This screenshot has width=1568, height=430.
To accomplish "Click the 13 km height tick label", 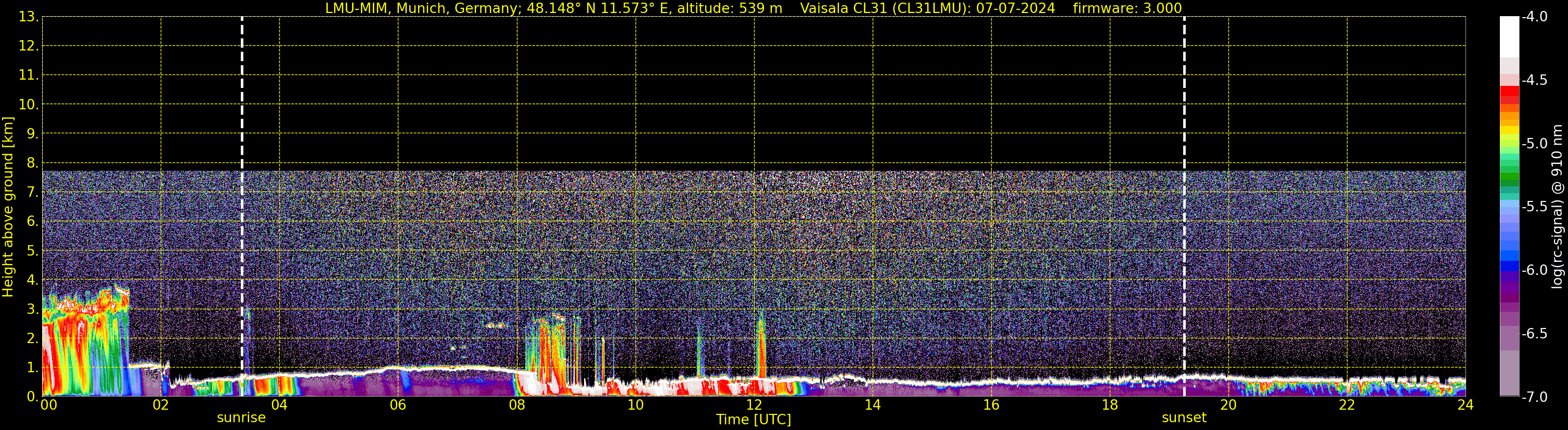I will tap(28, 17).
